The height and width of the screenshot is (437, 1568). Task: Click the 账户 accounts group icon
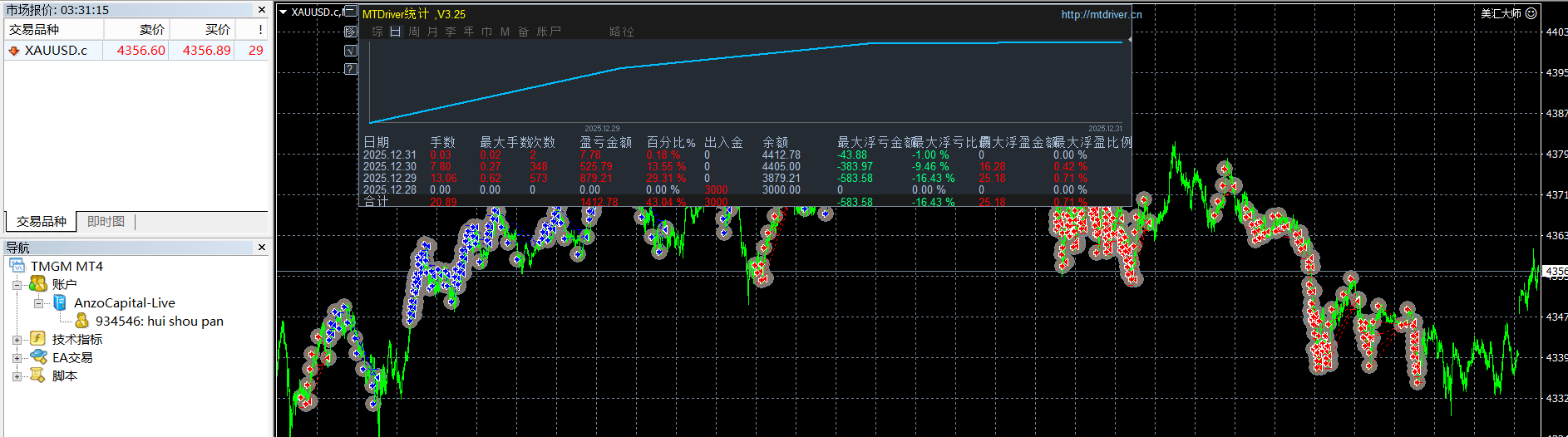tap(37, 284)
